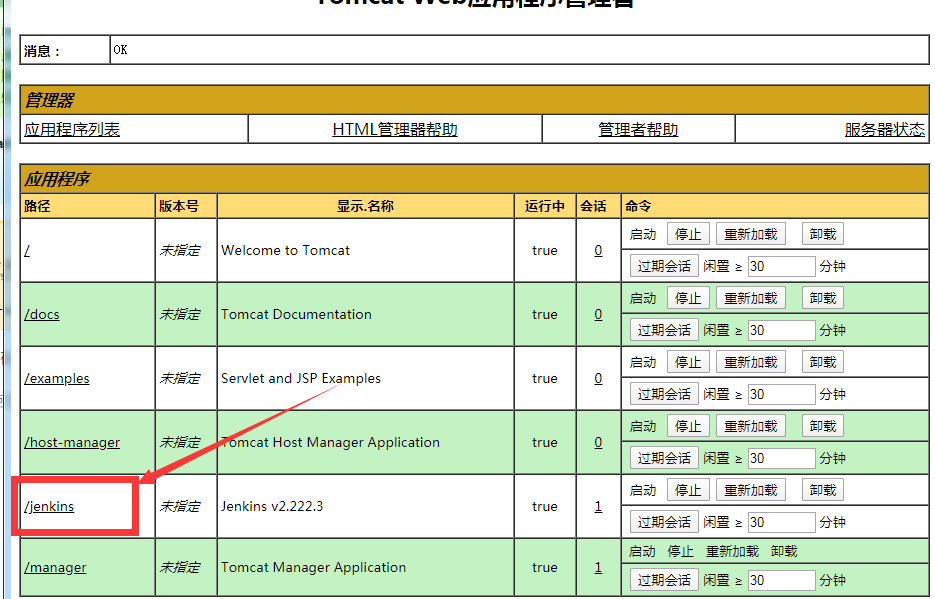This screenshot has width=935, height=599.
Task: Undeploy the /jenkins application
Action: click(x=823, y=490)
